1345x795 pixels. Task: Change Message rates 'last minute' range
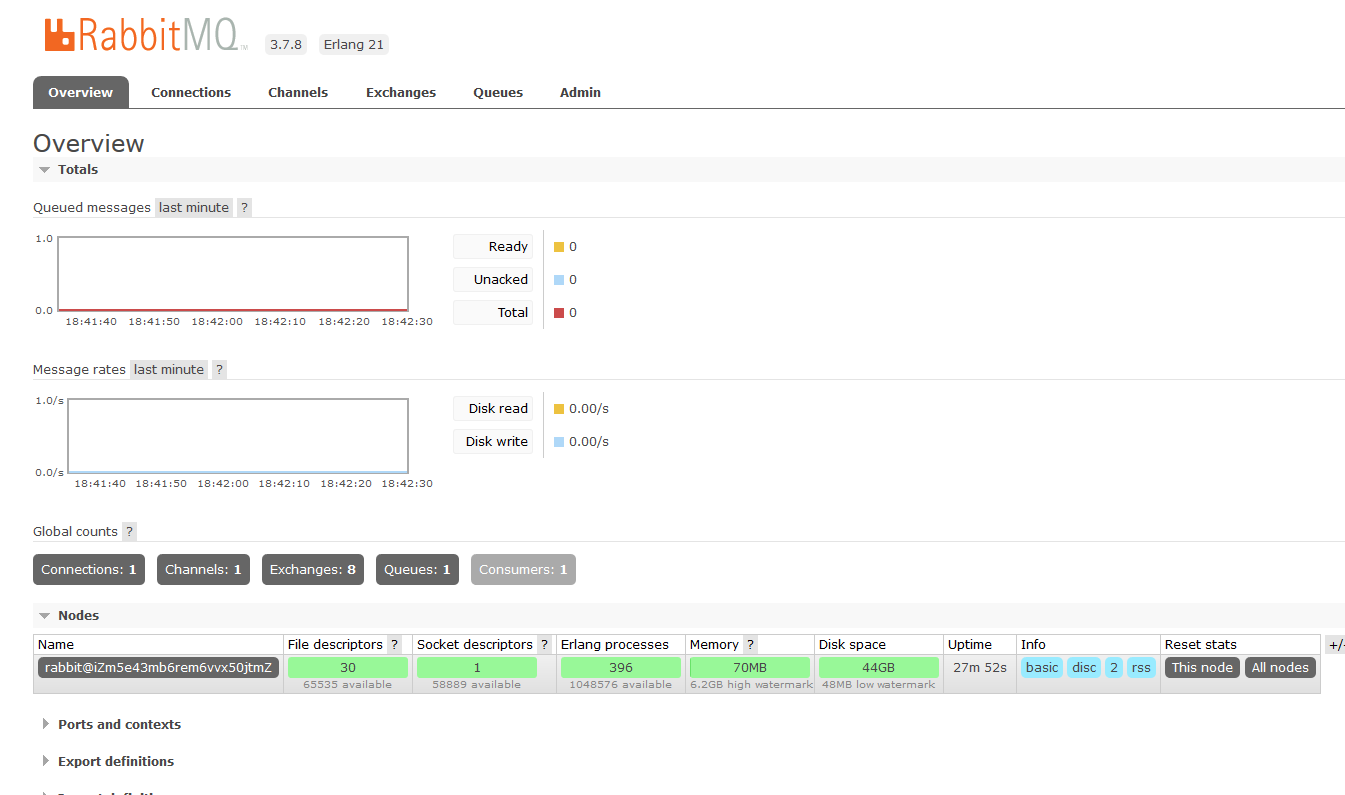(x=169, y=369)
